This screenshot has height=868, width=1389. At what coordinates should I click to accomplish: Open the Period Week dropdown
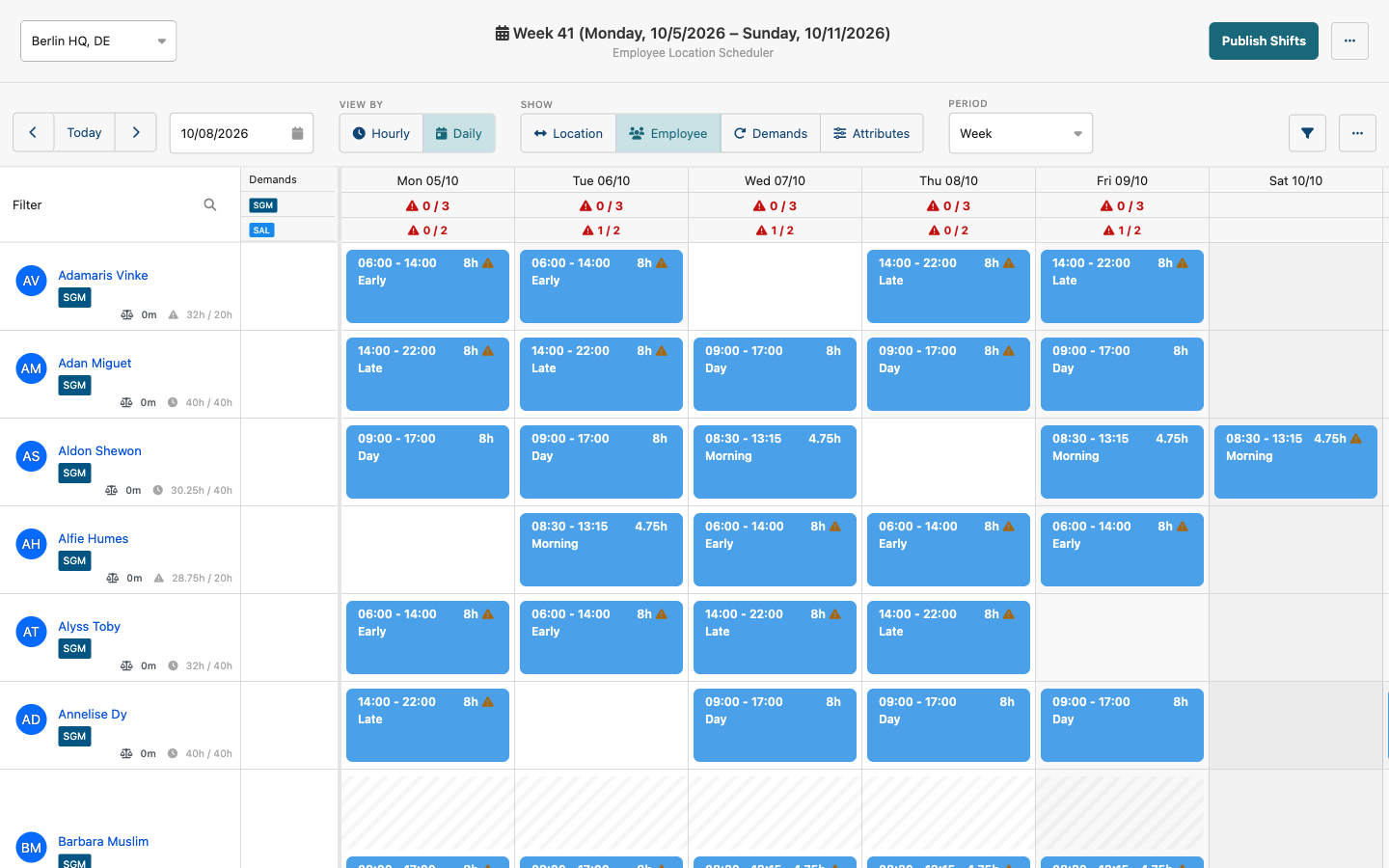click(x=1021, y=133)
